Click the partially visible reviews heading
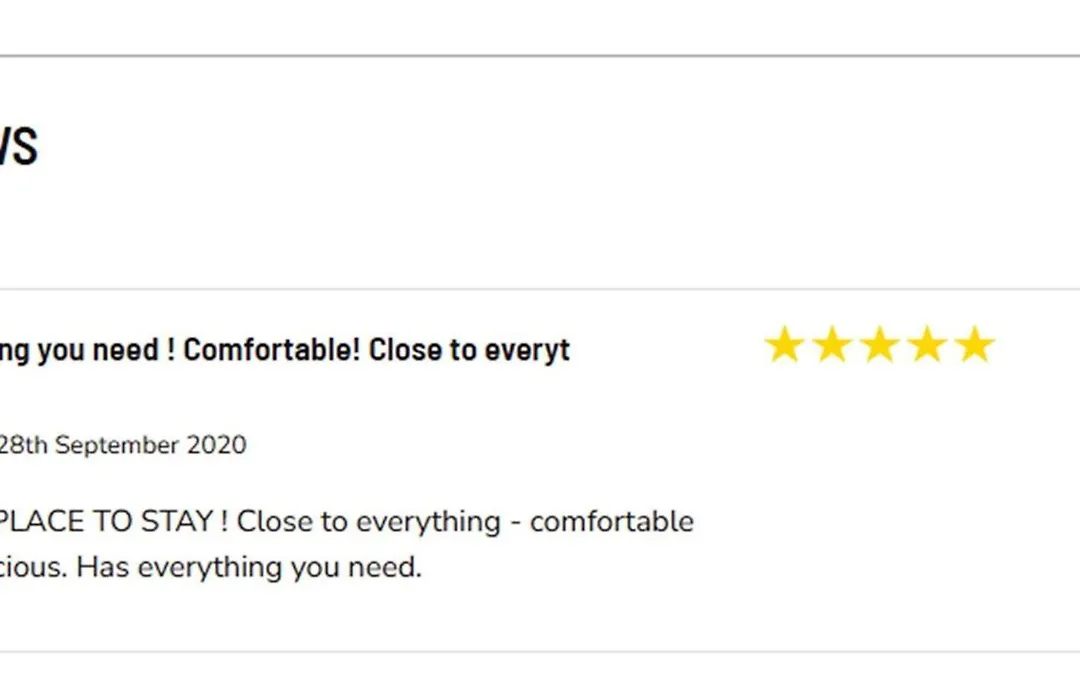The image size is (1080, 700). click(18, 147)
